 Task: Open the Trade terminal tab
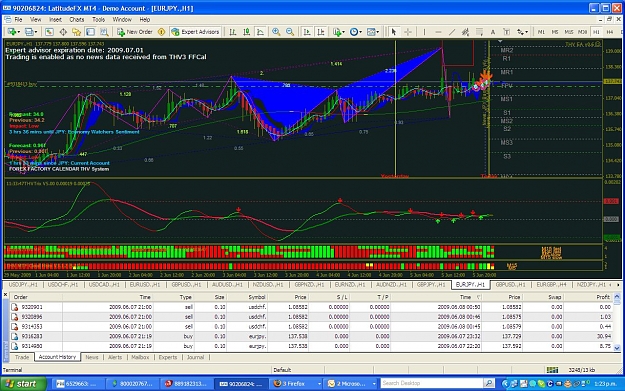22,357
